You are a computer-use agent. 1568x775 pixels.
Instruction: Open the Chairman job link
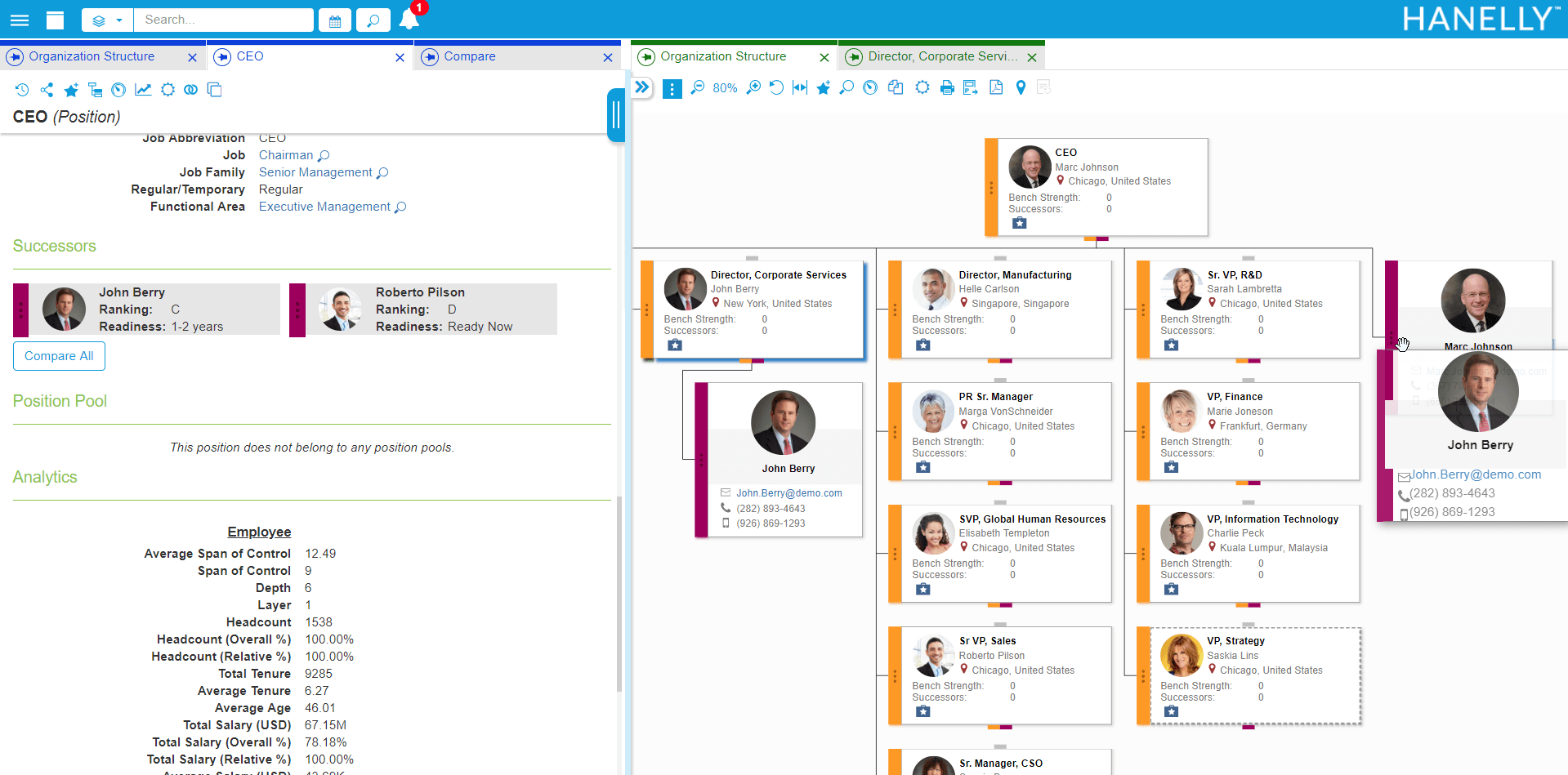(x=286, y=154)
